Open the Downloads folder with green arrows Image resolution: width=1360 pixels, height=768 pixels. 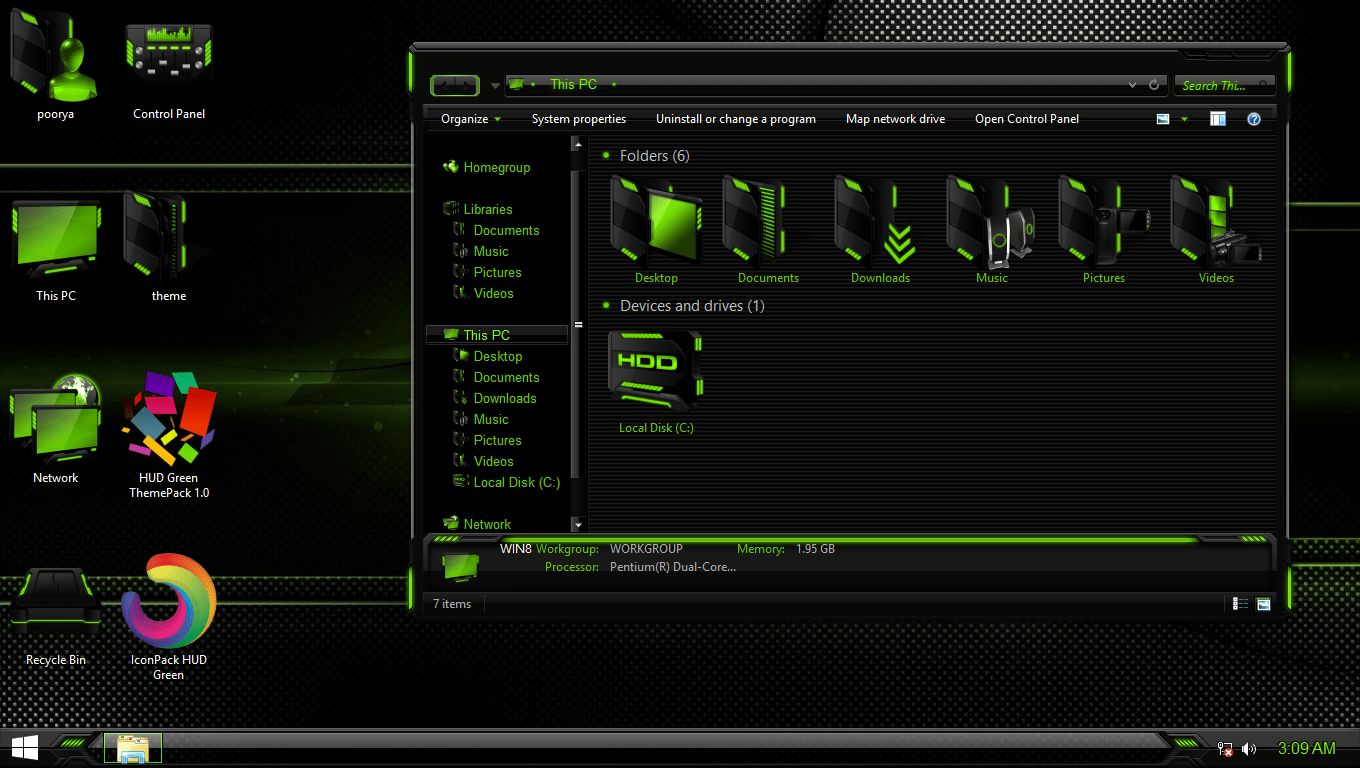[x=880, y=220]
